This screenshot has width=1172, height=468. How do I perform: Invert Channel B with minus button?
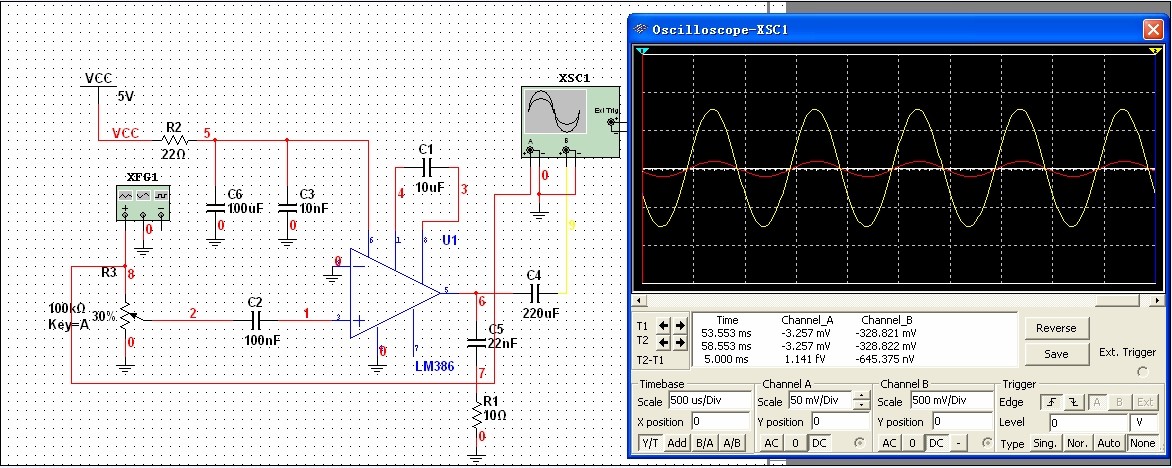pyautogui.click(x=958, y=443)
